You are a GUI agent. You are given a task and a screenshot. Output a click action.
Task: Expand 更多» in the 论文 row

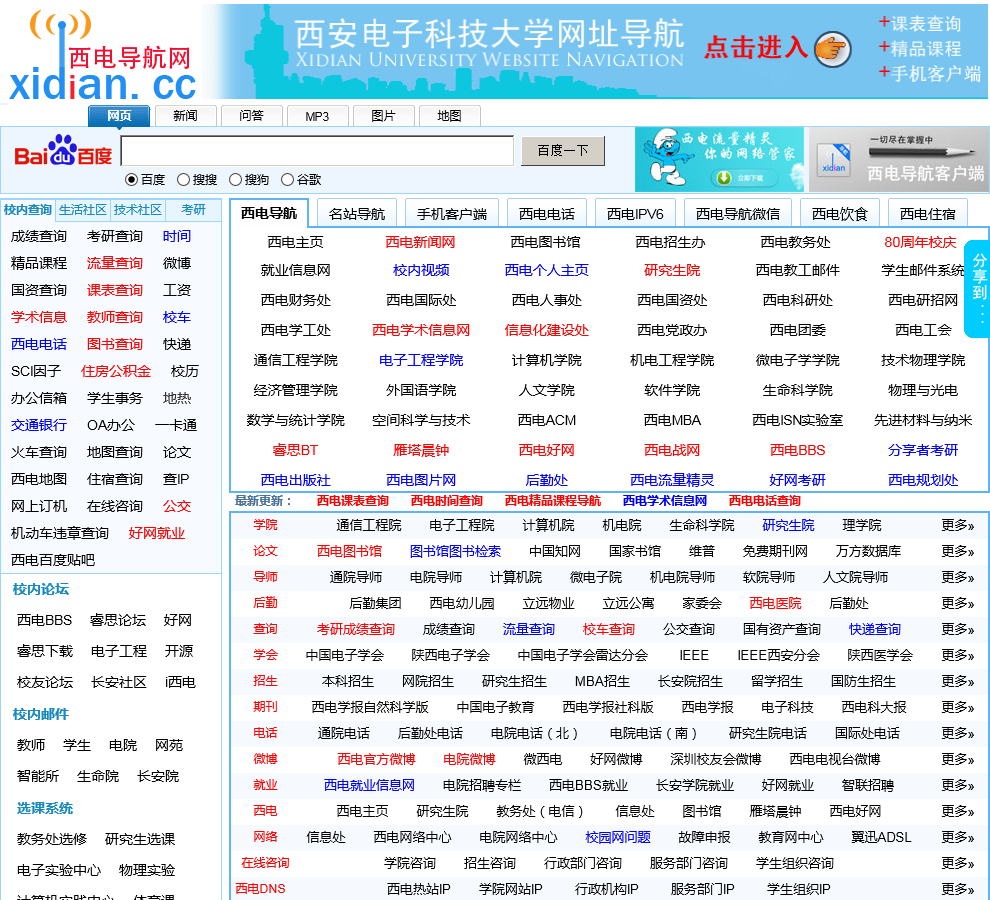tap(958, 551)
